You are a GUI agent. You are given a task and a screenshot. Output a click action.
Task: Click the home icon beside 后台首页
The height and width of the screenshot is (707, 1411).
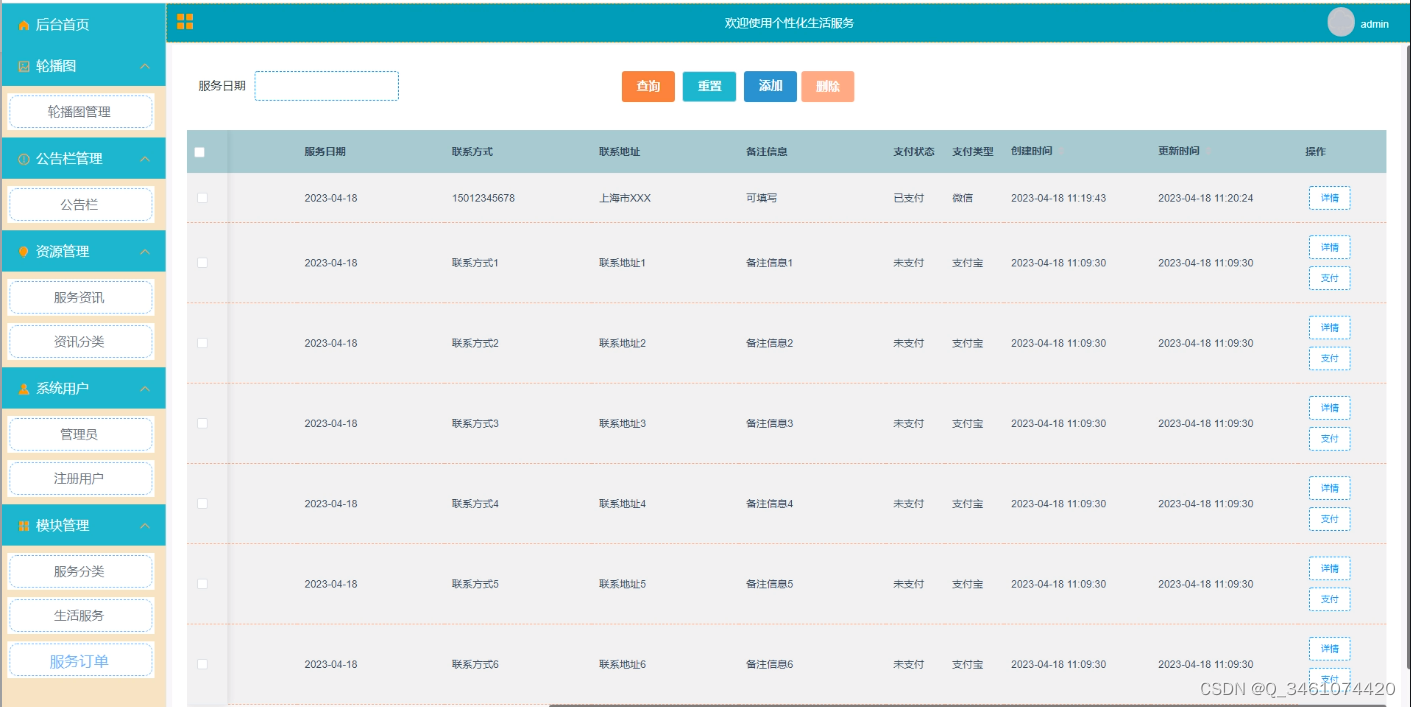coord(24,25)
